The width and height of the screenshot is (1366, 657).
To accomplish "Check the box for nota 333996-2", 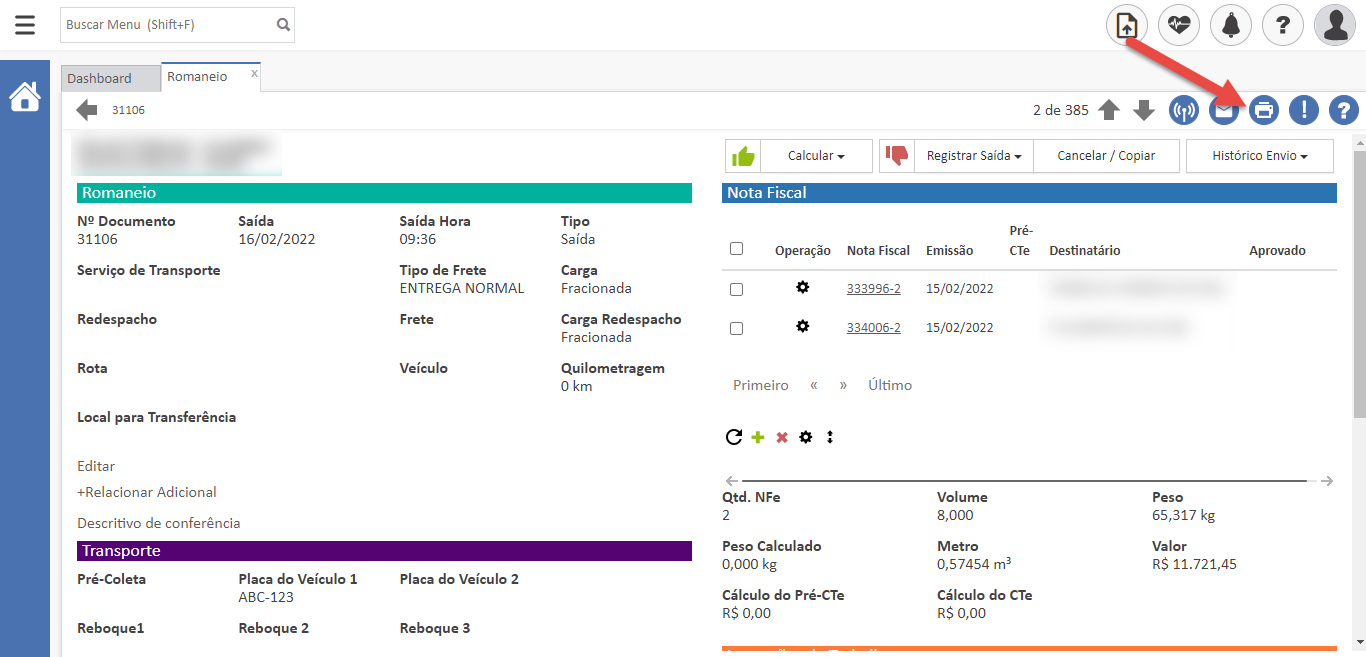I will click(x=737, y=289).
